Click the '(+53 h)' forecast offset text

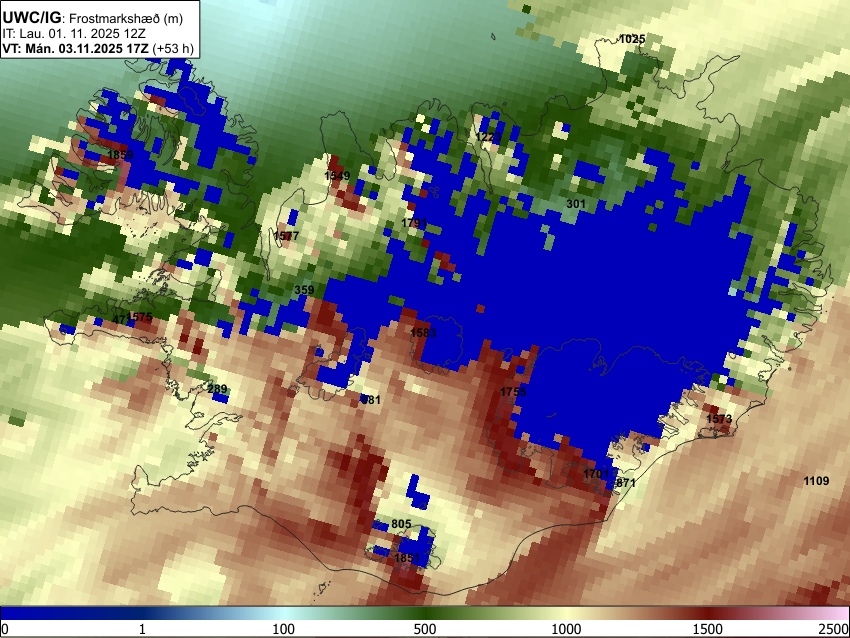click(173, 49)
